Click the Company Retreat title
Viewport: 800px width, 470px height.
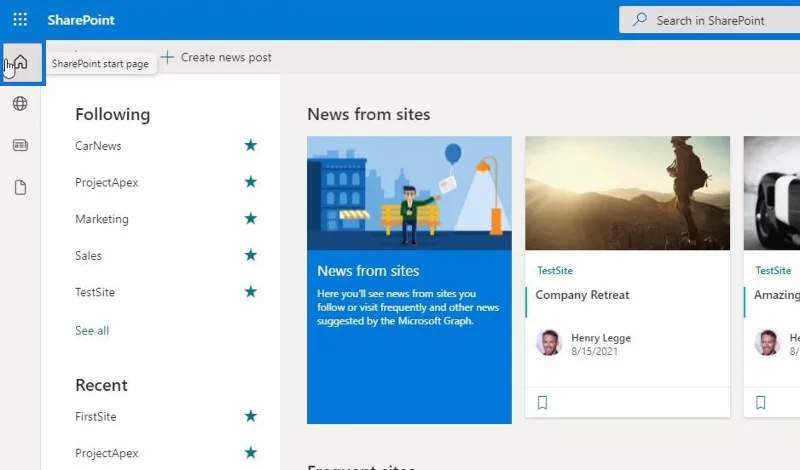(582, 295)
